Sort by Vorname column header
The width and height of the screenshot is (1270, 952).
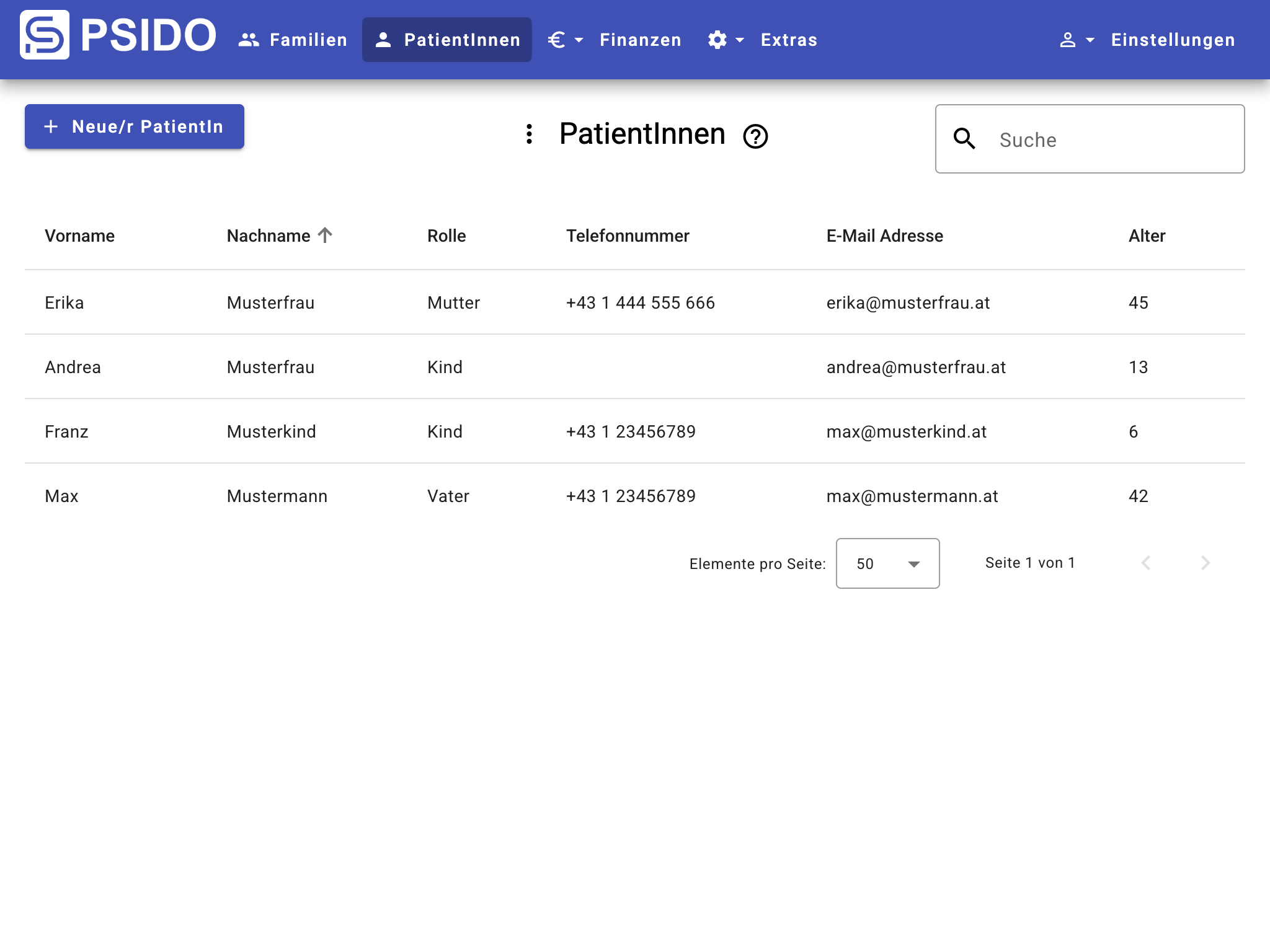[x=79, y=236]
